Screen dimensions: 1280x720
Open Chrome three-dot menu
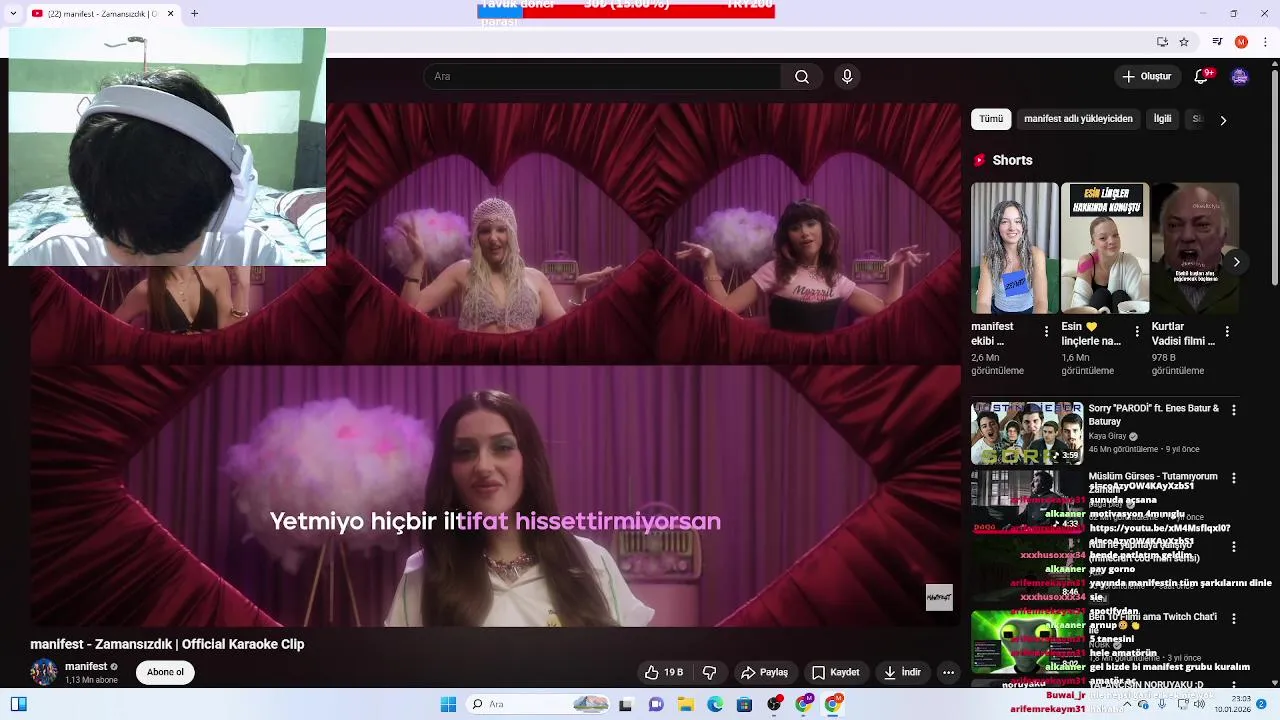(x=1266, y=42)
